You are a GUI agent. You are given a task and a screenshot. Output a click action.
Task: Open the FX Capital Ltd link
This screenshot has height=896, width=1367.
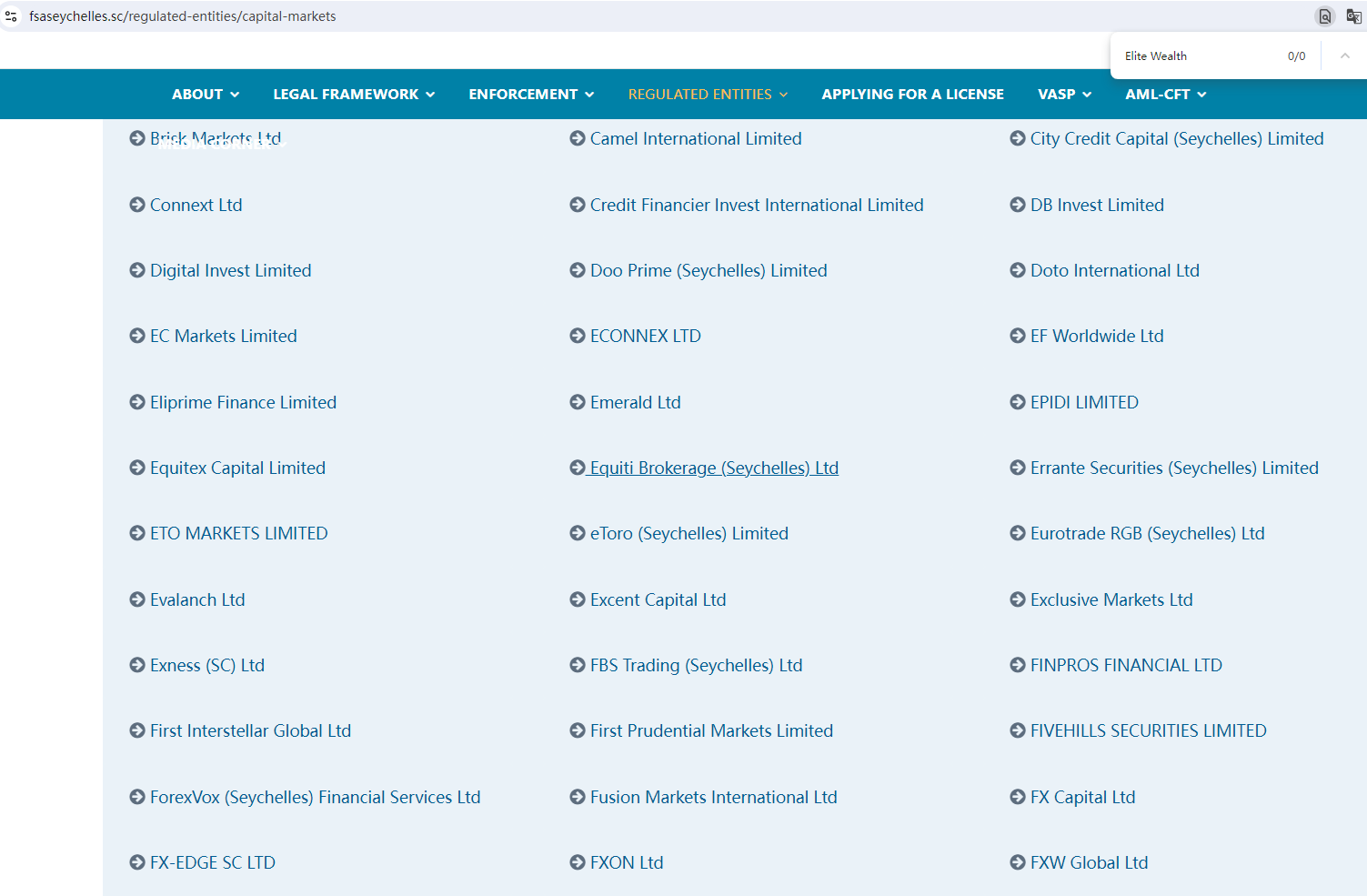[1083, 797]
